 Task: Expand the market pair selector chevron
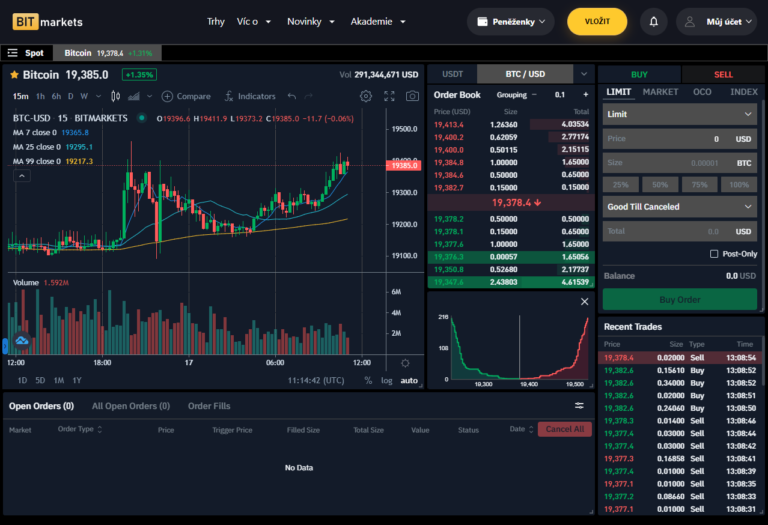584,74
